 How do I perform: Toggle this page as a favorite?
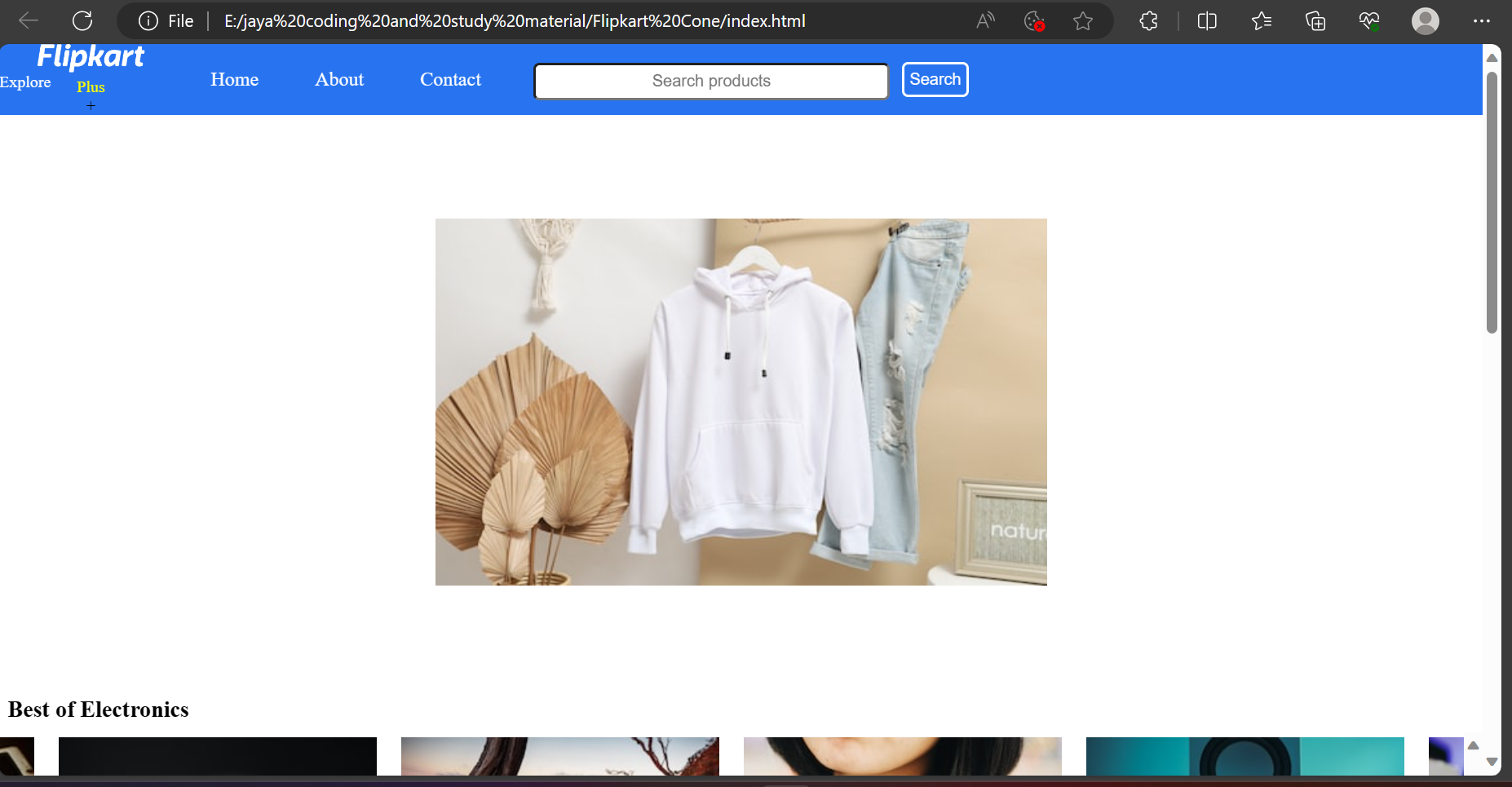1084,20
